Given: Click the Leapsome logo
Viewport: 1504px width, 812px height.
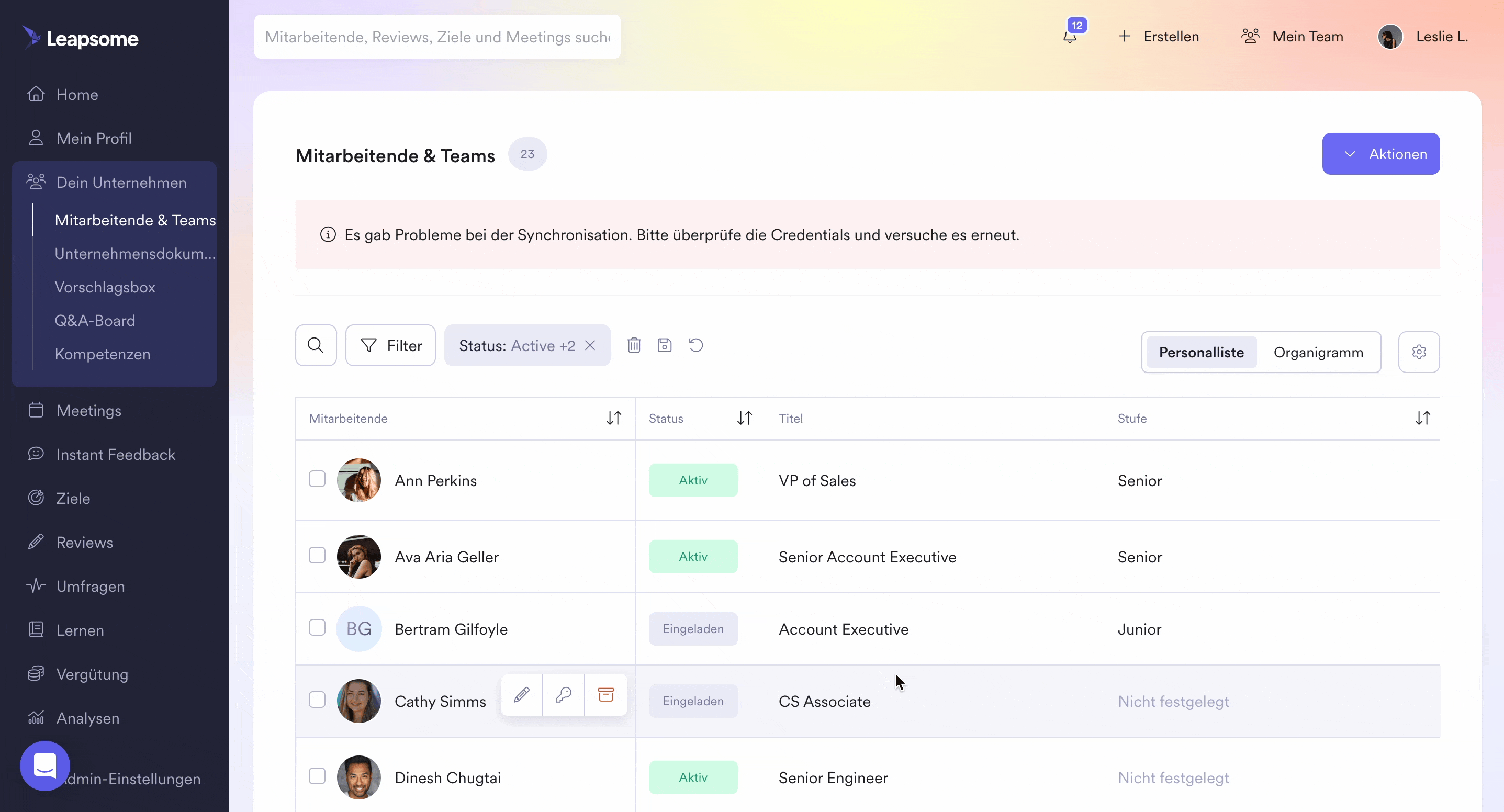Looking at the screenshot, I should pyautogui.click(x=81, y=39).
